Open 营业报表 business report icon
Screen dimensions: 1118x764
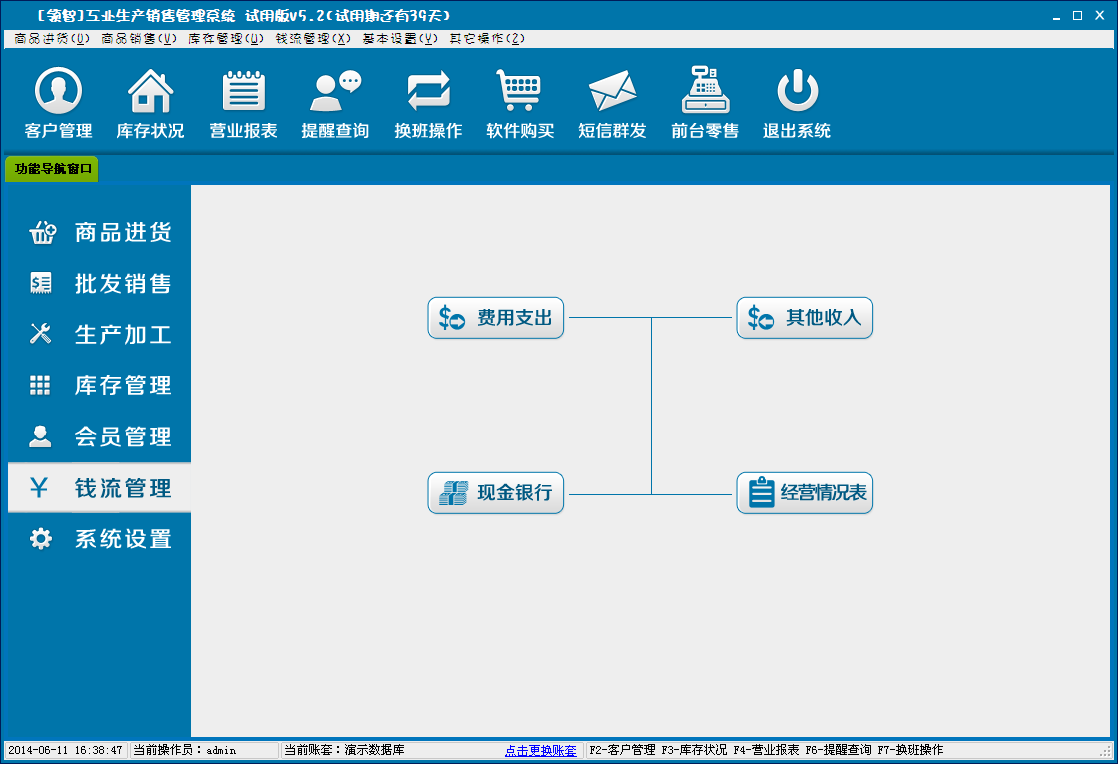click(x=243, y=103)
